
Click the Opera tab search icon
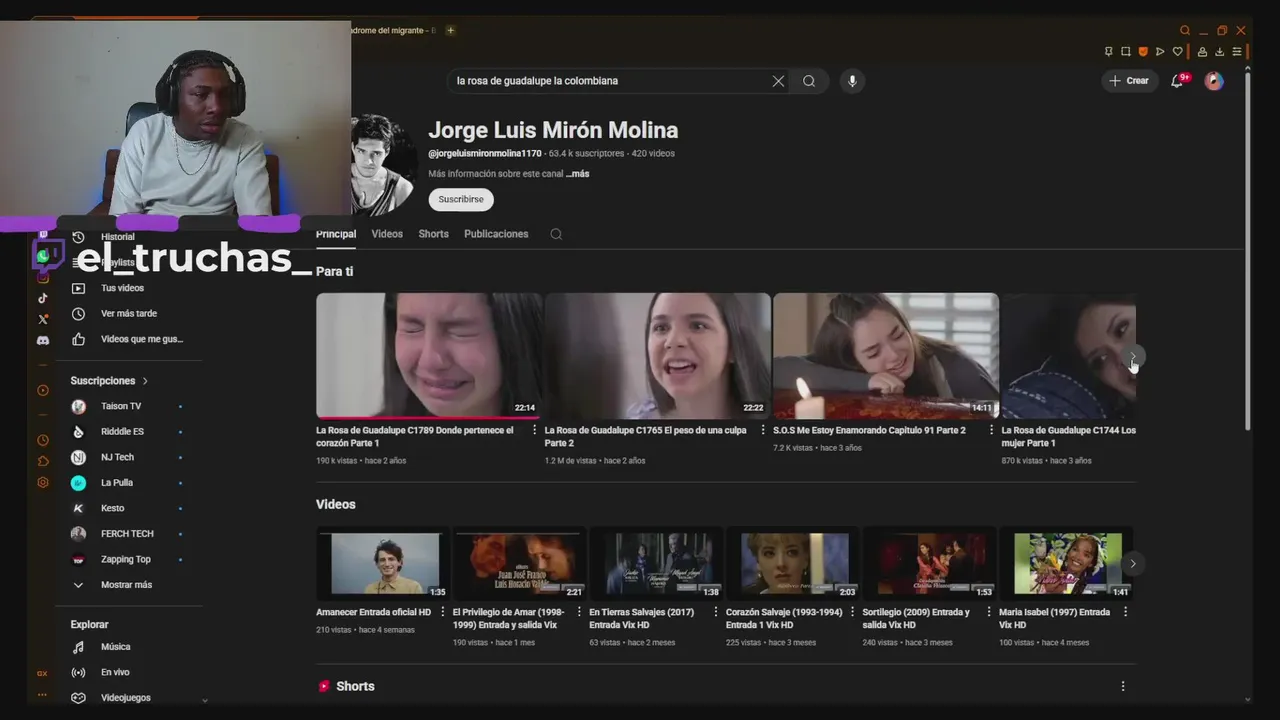[x=1185, y=31]
